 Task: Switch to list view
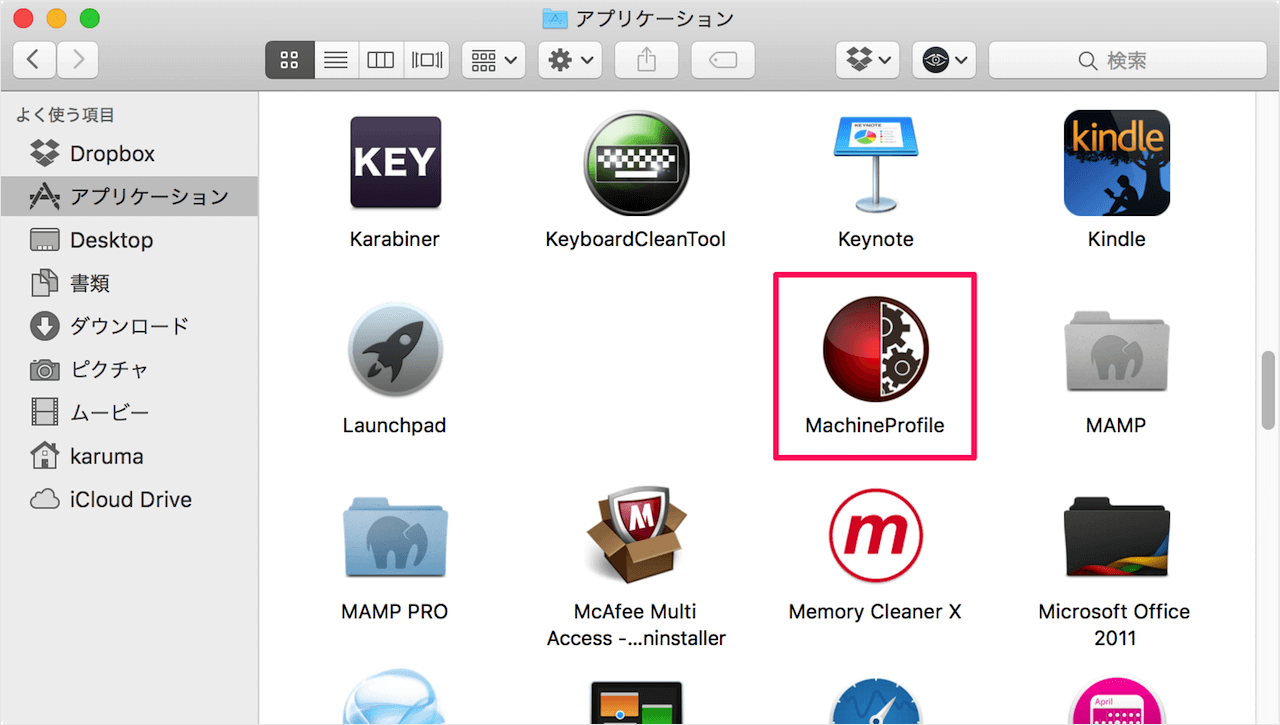[x=336, y=59]
